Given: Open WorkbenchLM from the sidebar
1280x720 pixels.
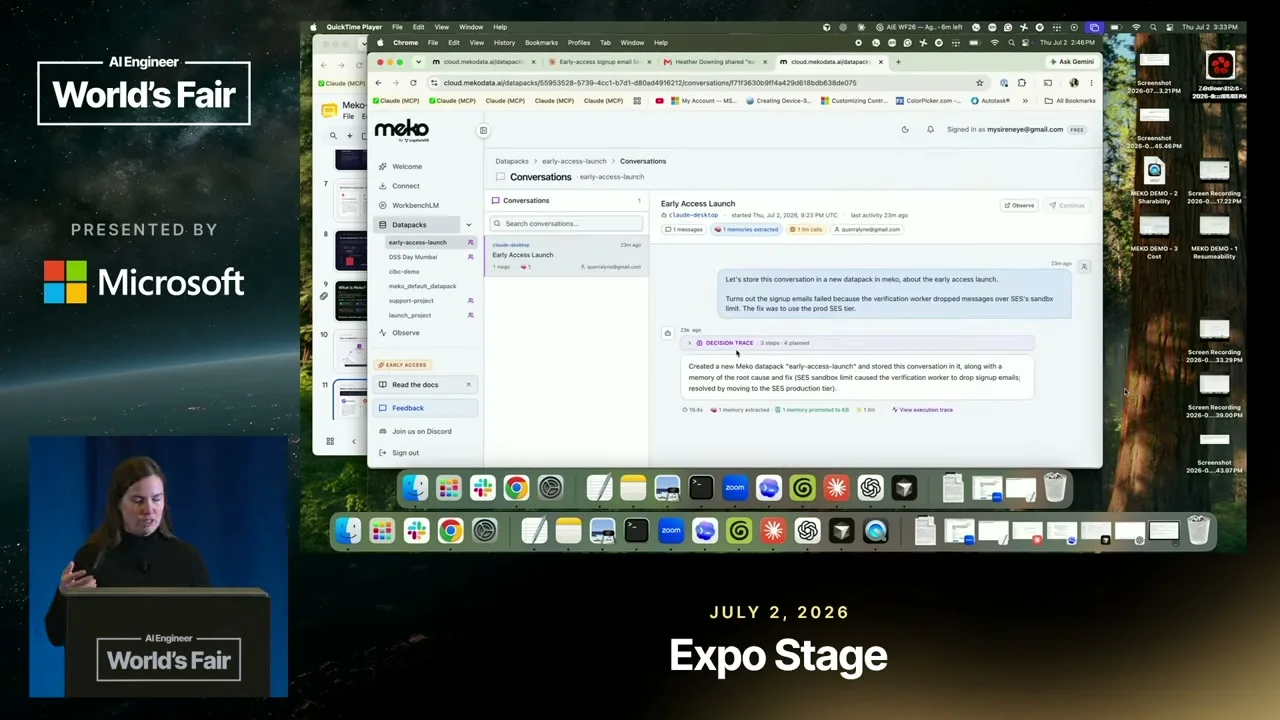Looking at the screenshot, I should 415,205.
